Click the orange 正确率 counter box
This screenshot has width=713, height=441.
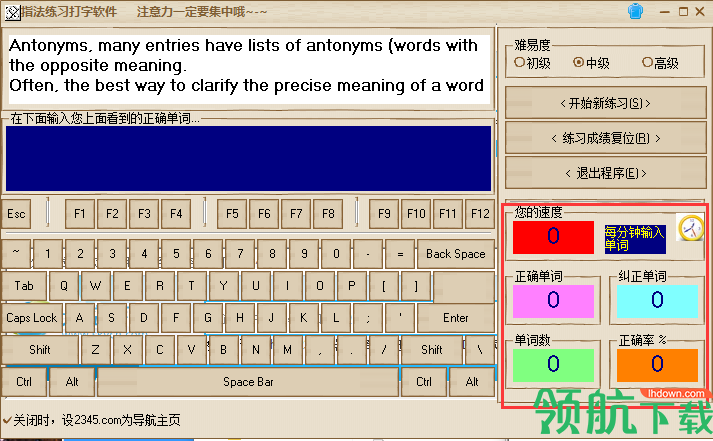click(x=657, y=365)
